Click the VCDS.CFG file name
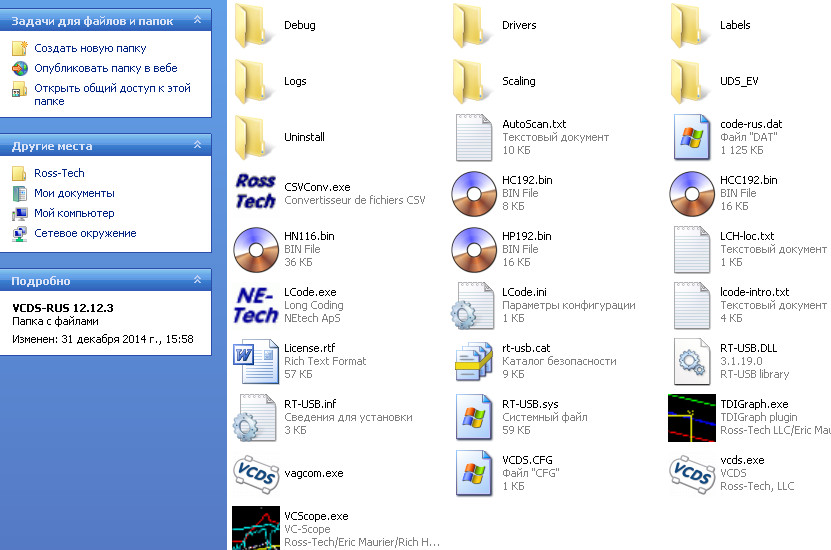The image size is (831, 550). [x=527, y=460]
